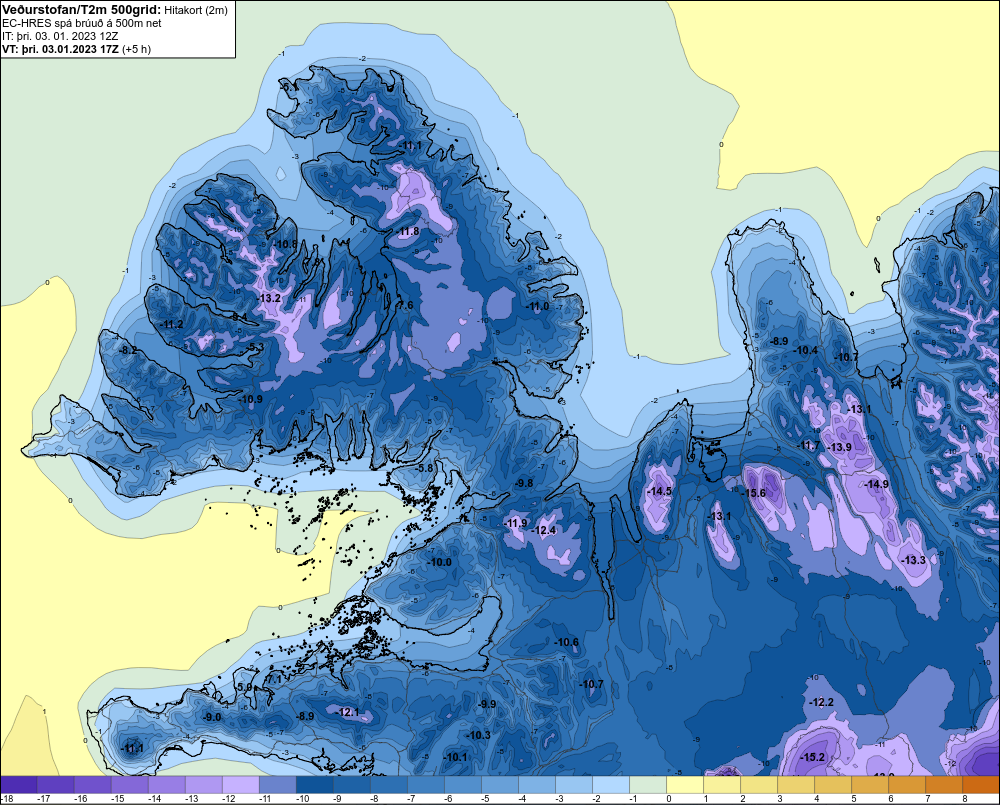Click the -13.9 temperature label
Screen dimensions: 1000x805
click(x=839, y=447)
